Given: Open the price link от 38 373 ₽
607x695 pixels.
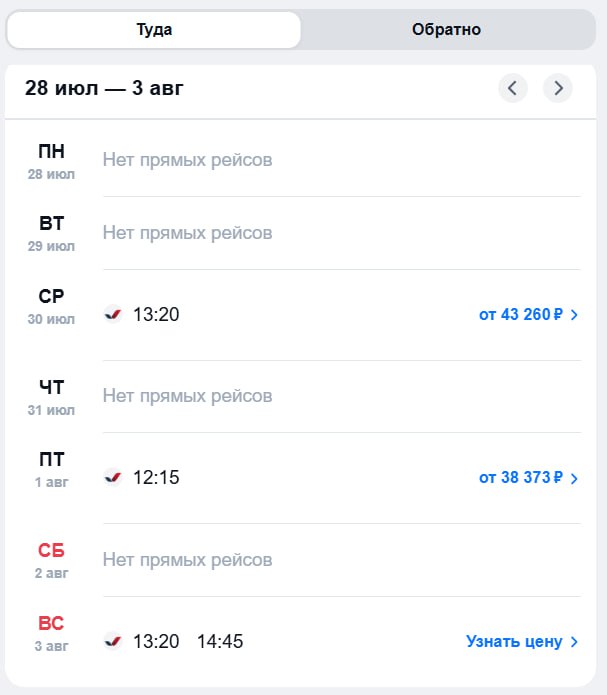Looking at the screenshot, I should pos(521,478).
